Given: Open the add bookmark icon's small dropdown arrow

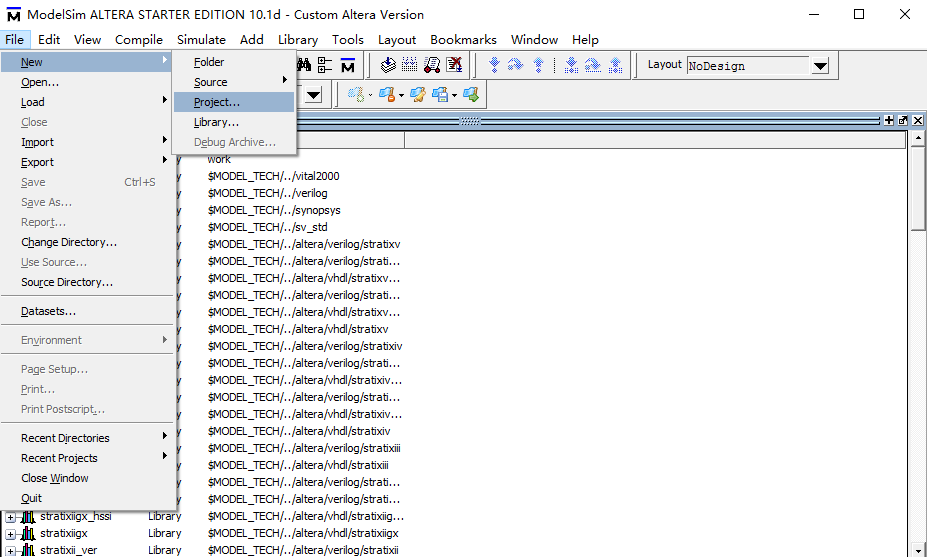Looking at the screenshot, I should (x=370, y=95).
